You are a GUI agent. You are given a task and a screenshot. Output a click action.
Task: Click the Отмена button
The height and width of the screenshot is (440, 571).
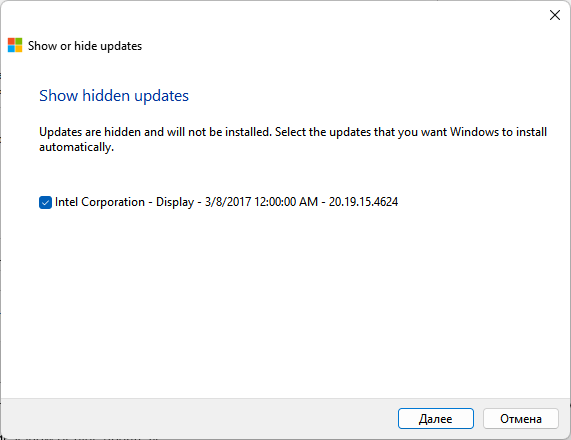coord(521,419)
